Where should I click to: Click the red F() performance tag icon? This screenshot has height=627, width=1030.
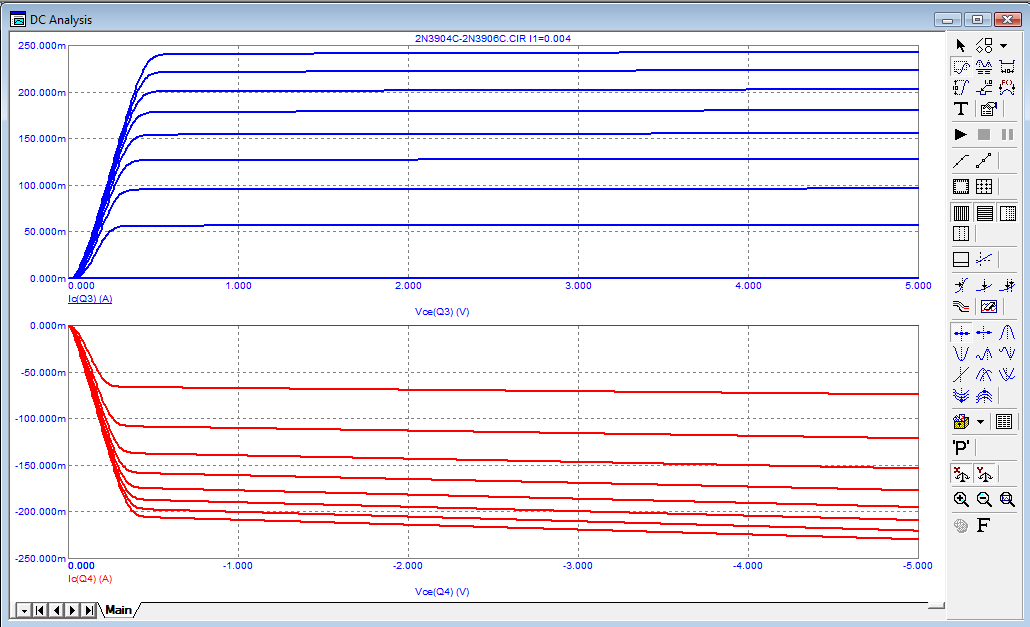[x=1007, y=87]
